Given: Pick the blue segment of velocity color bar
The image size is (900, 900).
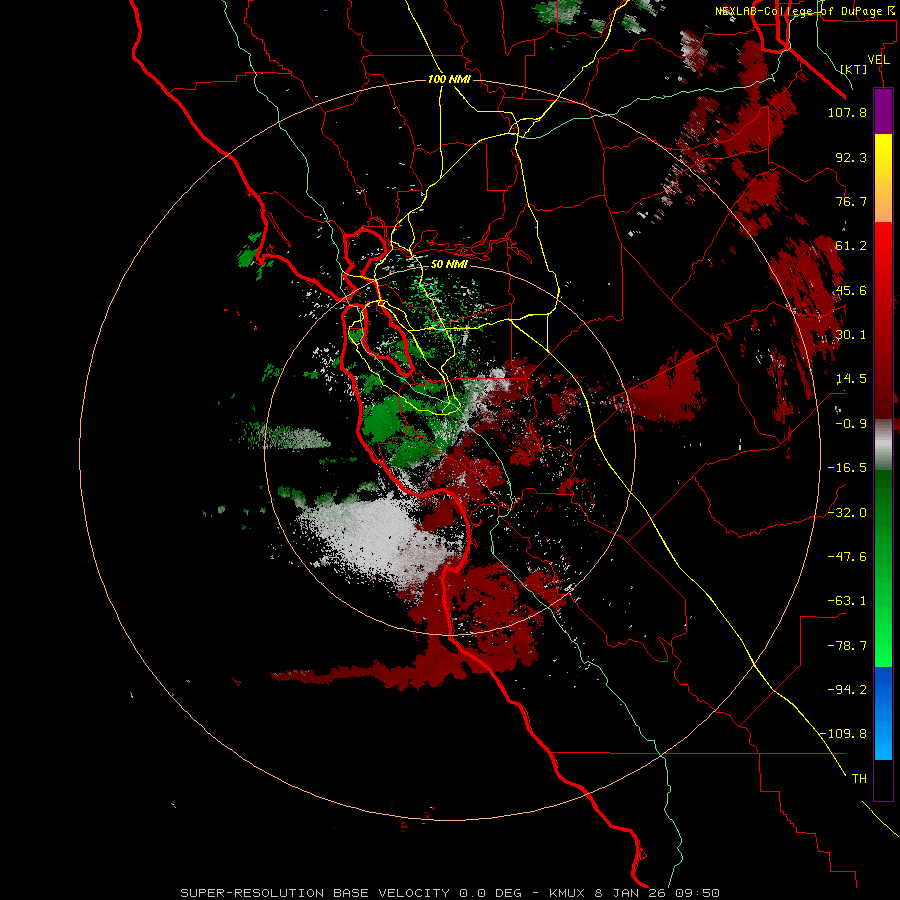Looking at the screenshot, I should coord(883,713).
